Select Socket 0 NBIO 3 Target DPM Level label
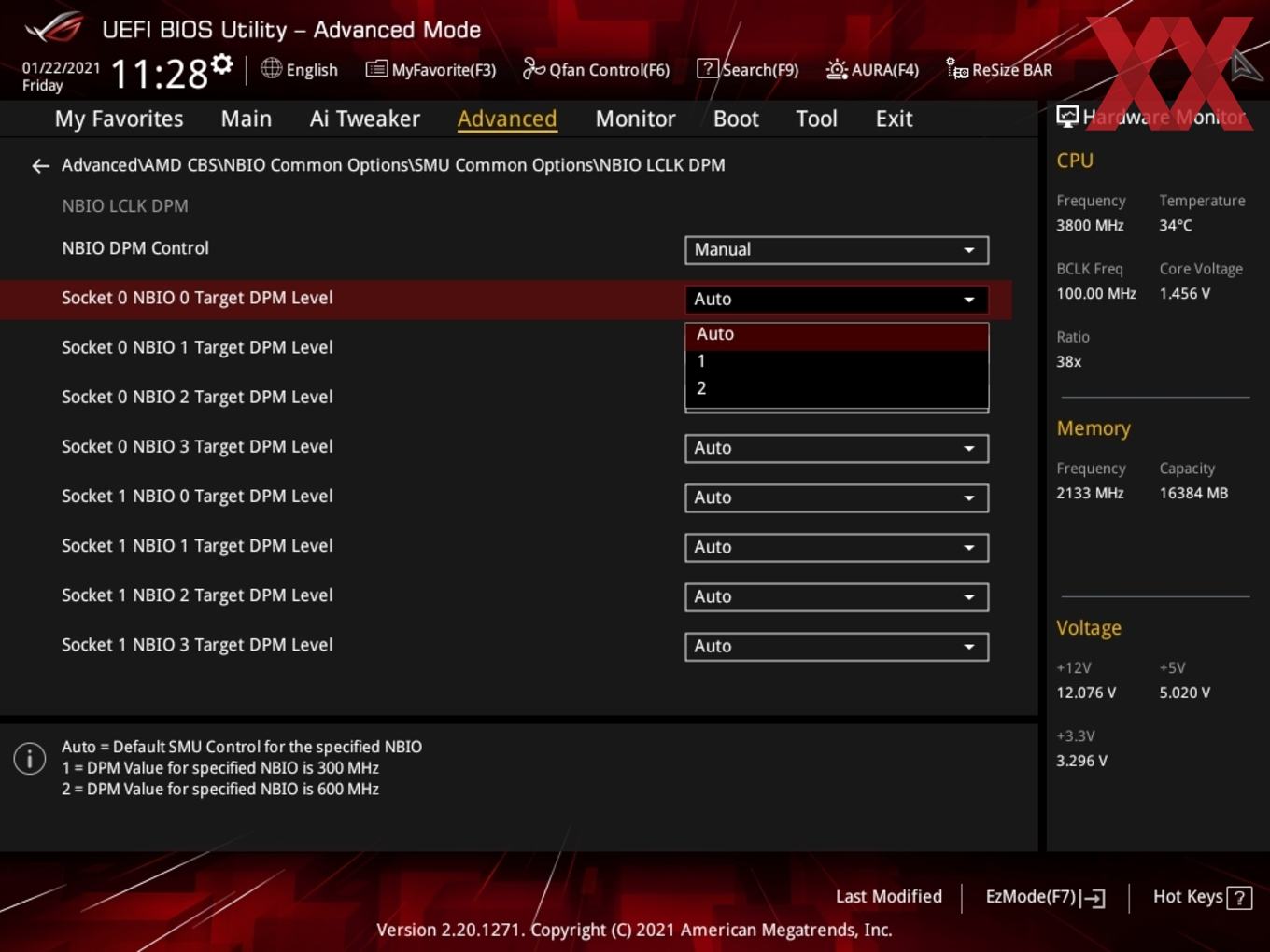 197,447
